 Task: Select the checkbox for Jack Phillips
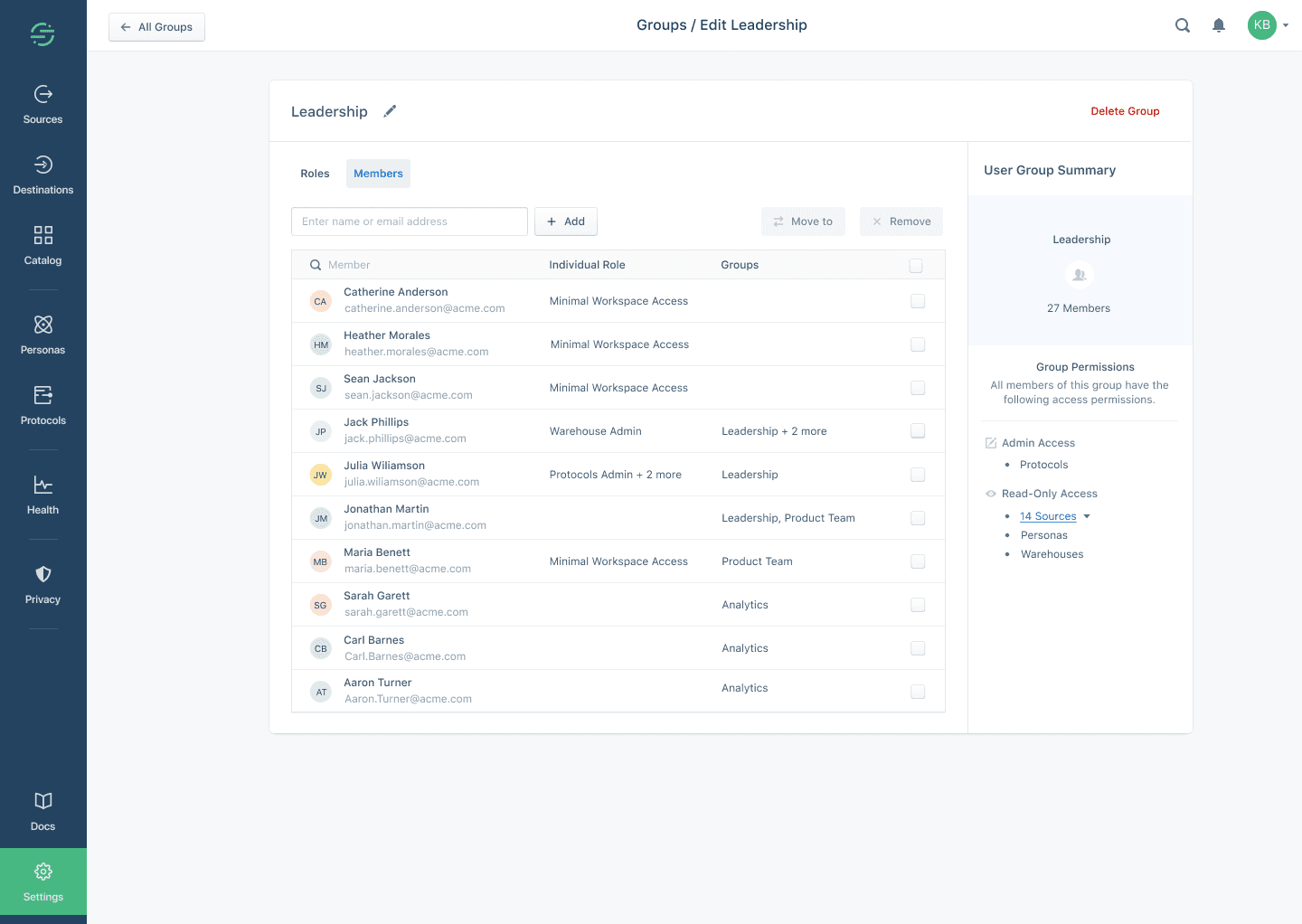pos(918,431)
